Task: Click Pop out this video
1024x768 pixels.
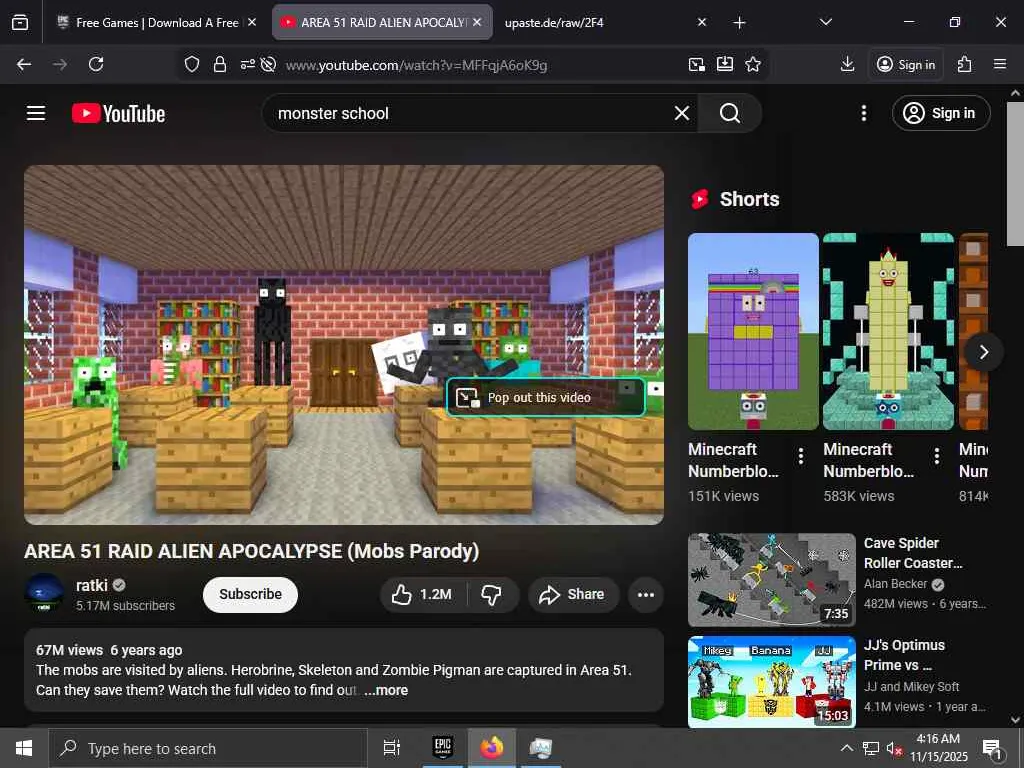Action: pyautogui.click(x=546, y=397)
